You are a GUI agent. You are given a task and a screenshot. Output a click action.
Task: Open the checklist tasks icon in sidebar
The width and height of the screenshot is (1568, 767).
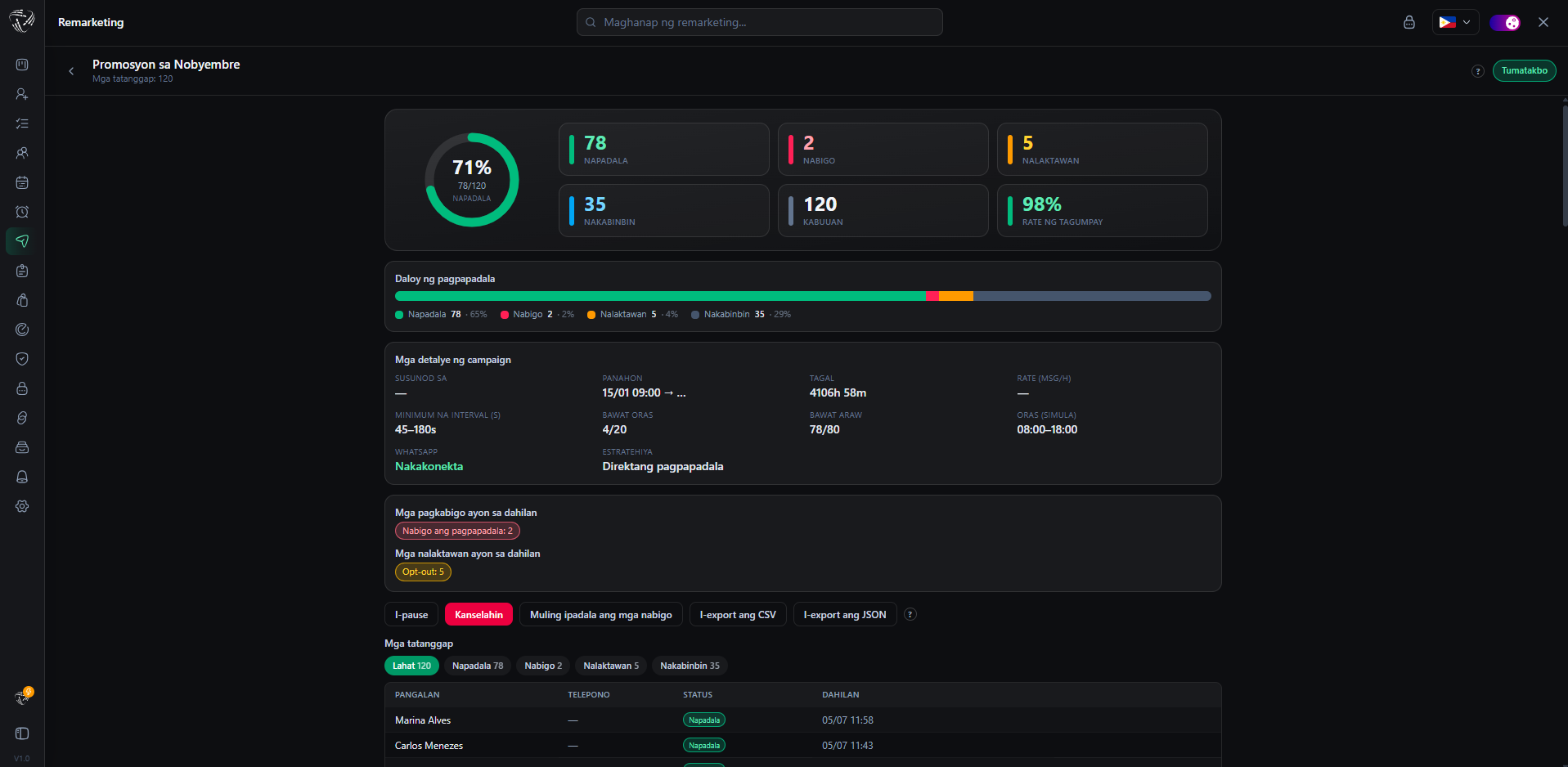coord(22,123)
